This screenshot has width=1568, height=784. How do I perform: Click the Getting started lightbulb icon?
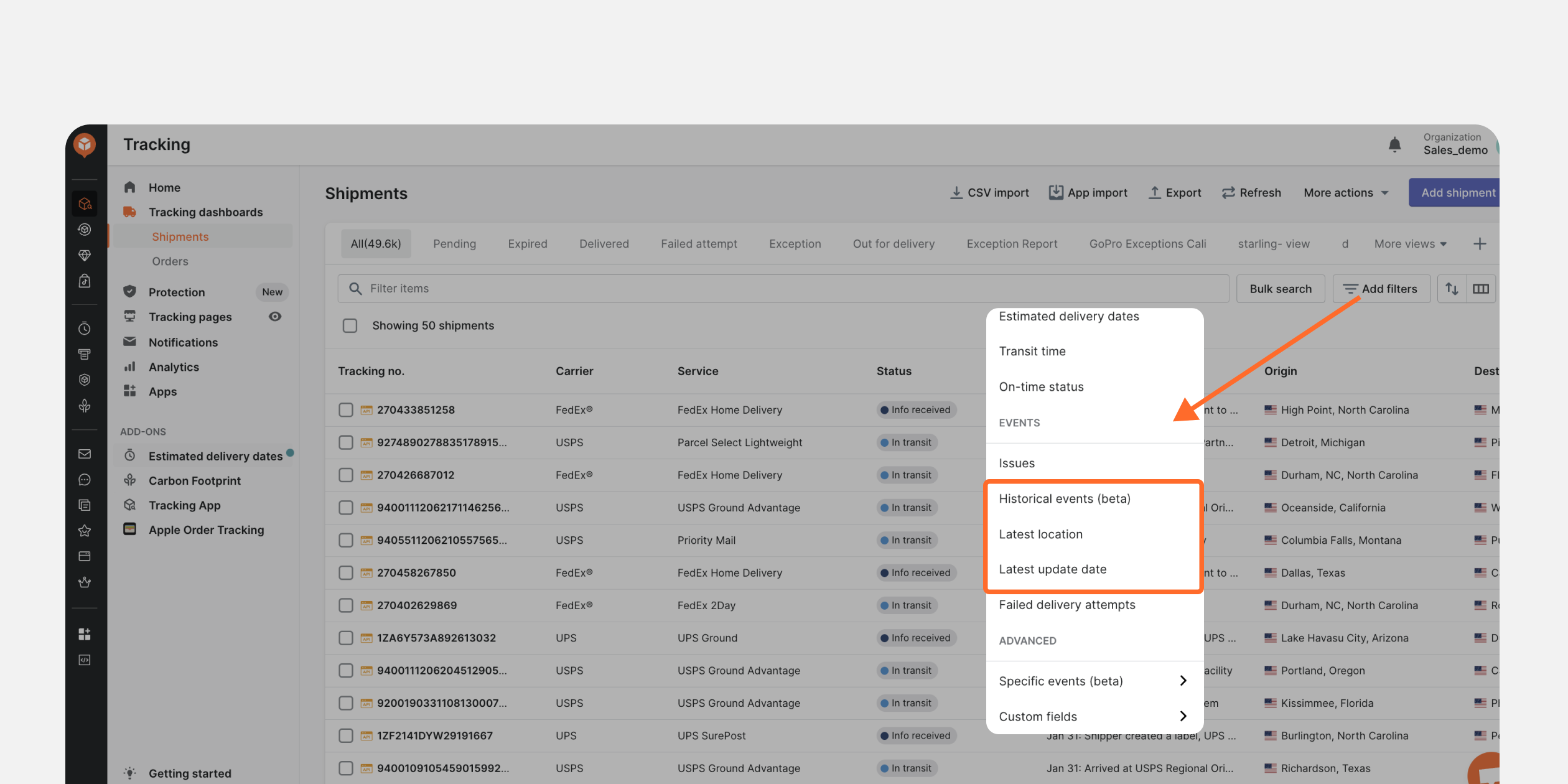point(129,773)
